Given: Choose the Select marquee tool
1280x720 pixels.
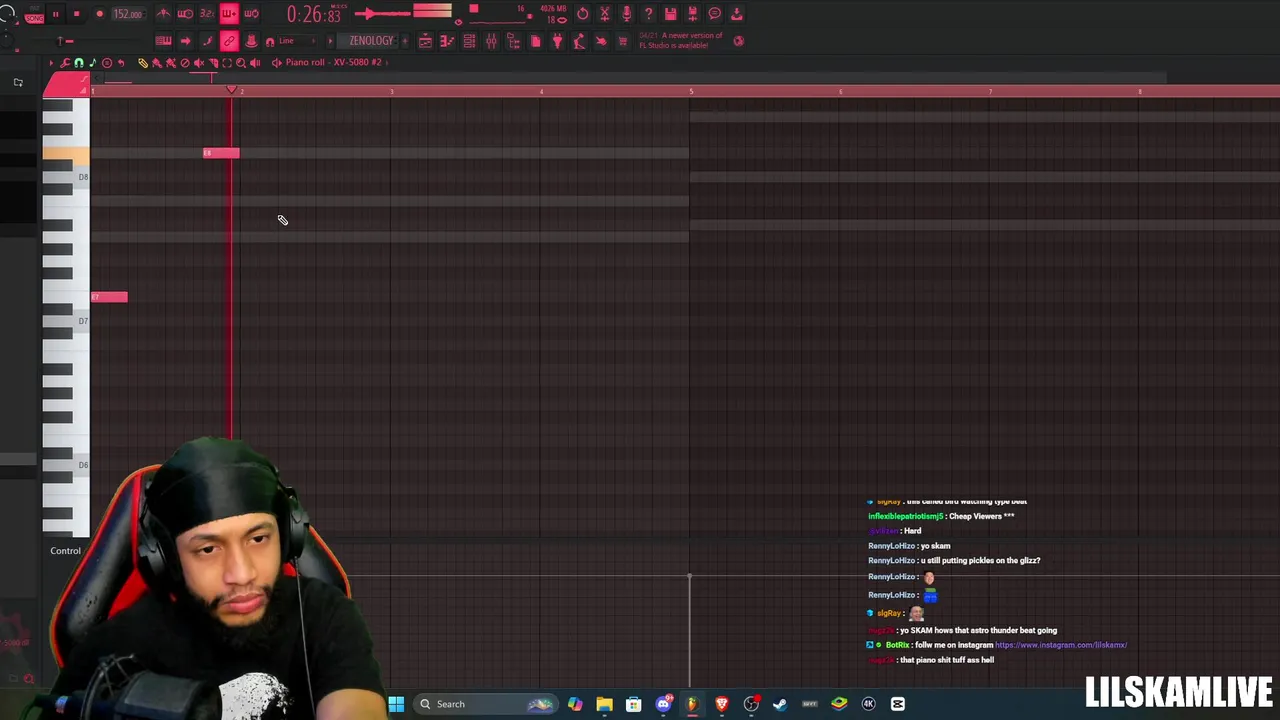Looking at the screenshot, I should click(227, 63).
